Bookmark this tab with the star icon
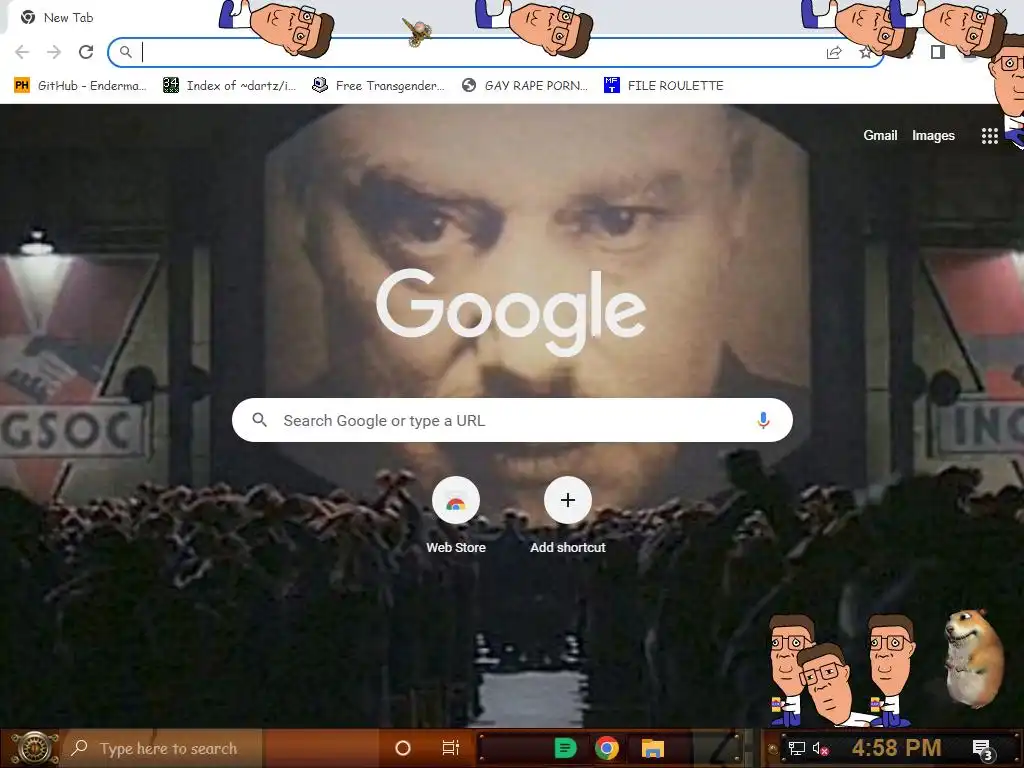Image resolution: width=1024 pixels, height=768 pixels. tap(866, 52)
